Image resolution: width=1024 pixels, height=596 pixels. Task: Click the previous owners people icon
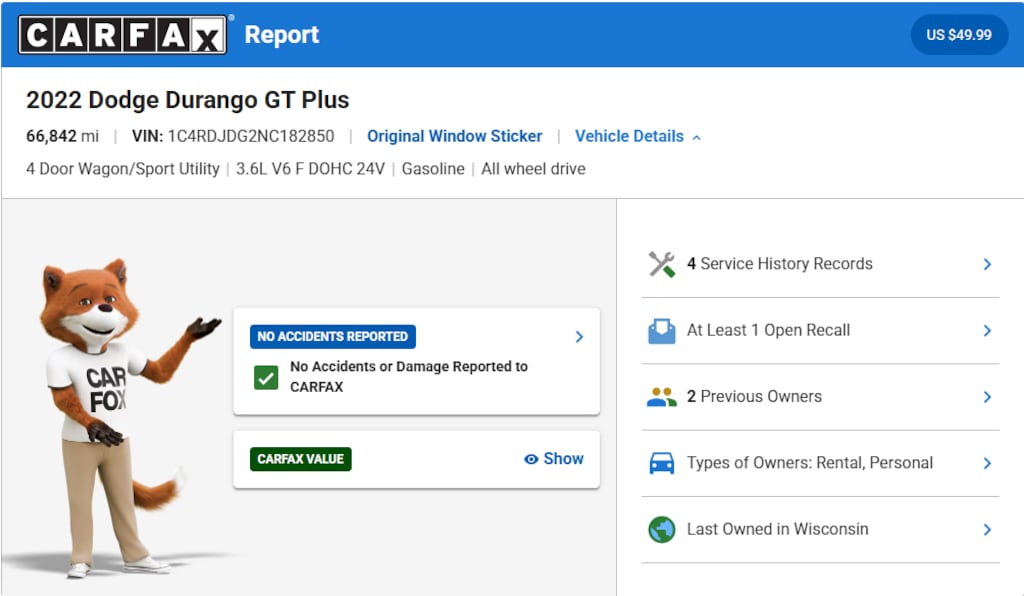pos(662,397)
